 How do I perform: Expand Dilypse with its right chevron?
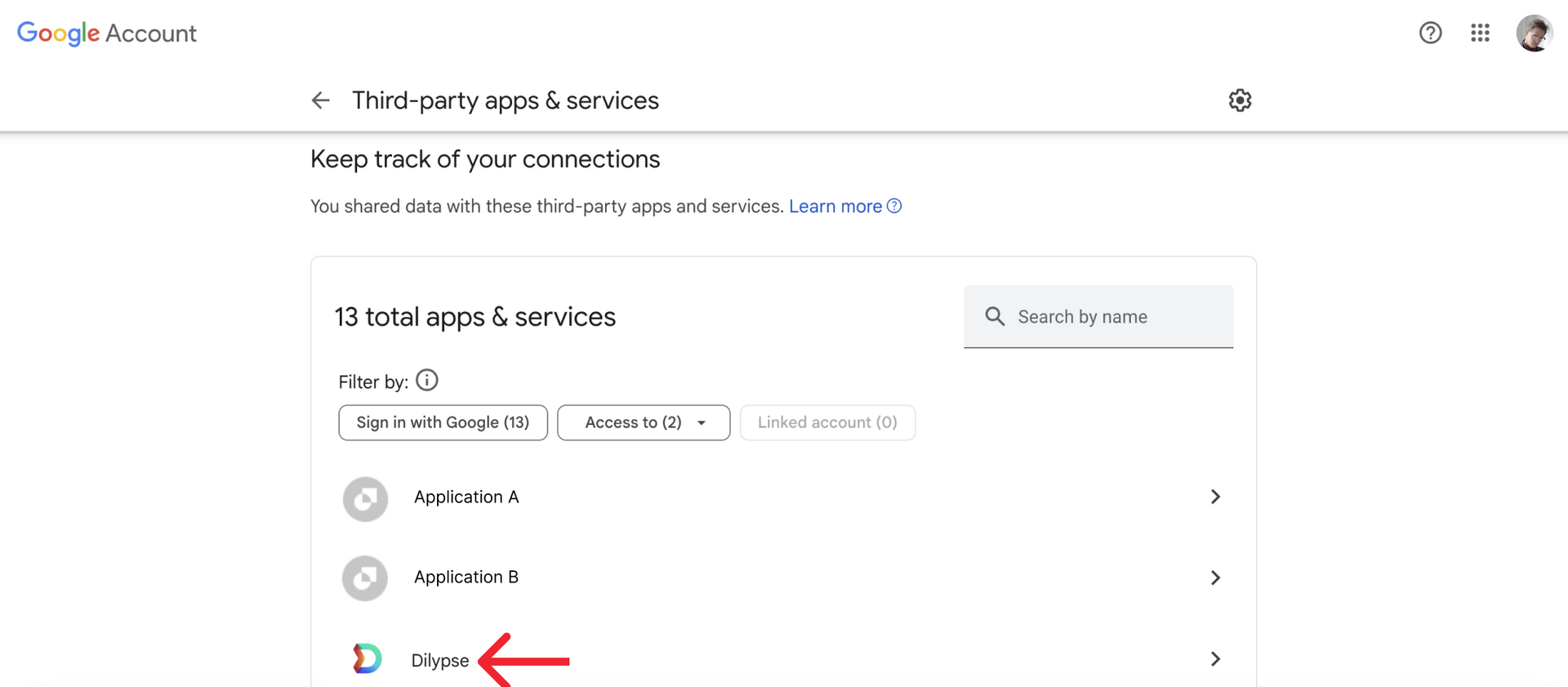point(1215,658)
